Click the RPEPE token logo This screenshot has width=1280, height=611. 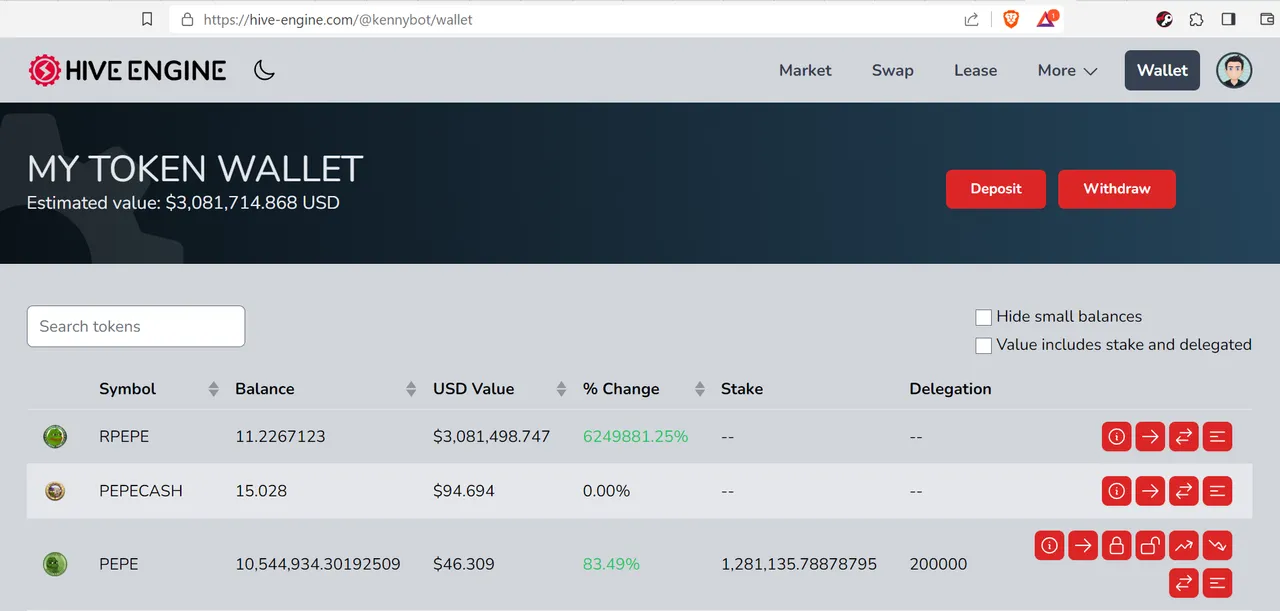[x=55, y=436]
